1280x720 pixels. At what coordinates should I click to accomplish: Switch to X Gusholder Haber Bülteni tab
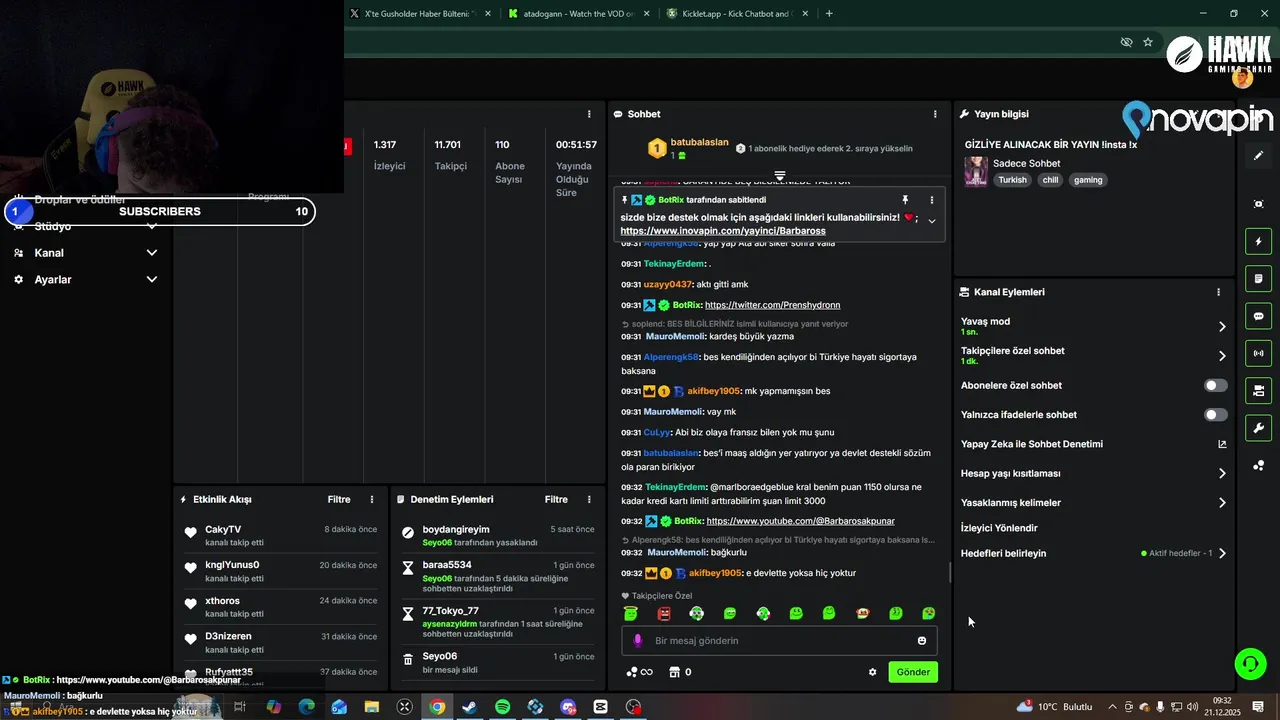tap(418, 14)
